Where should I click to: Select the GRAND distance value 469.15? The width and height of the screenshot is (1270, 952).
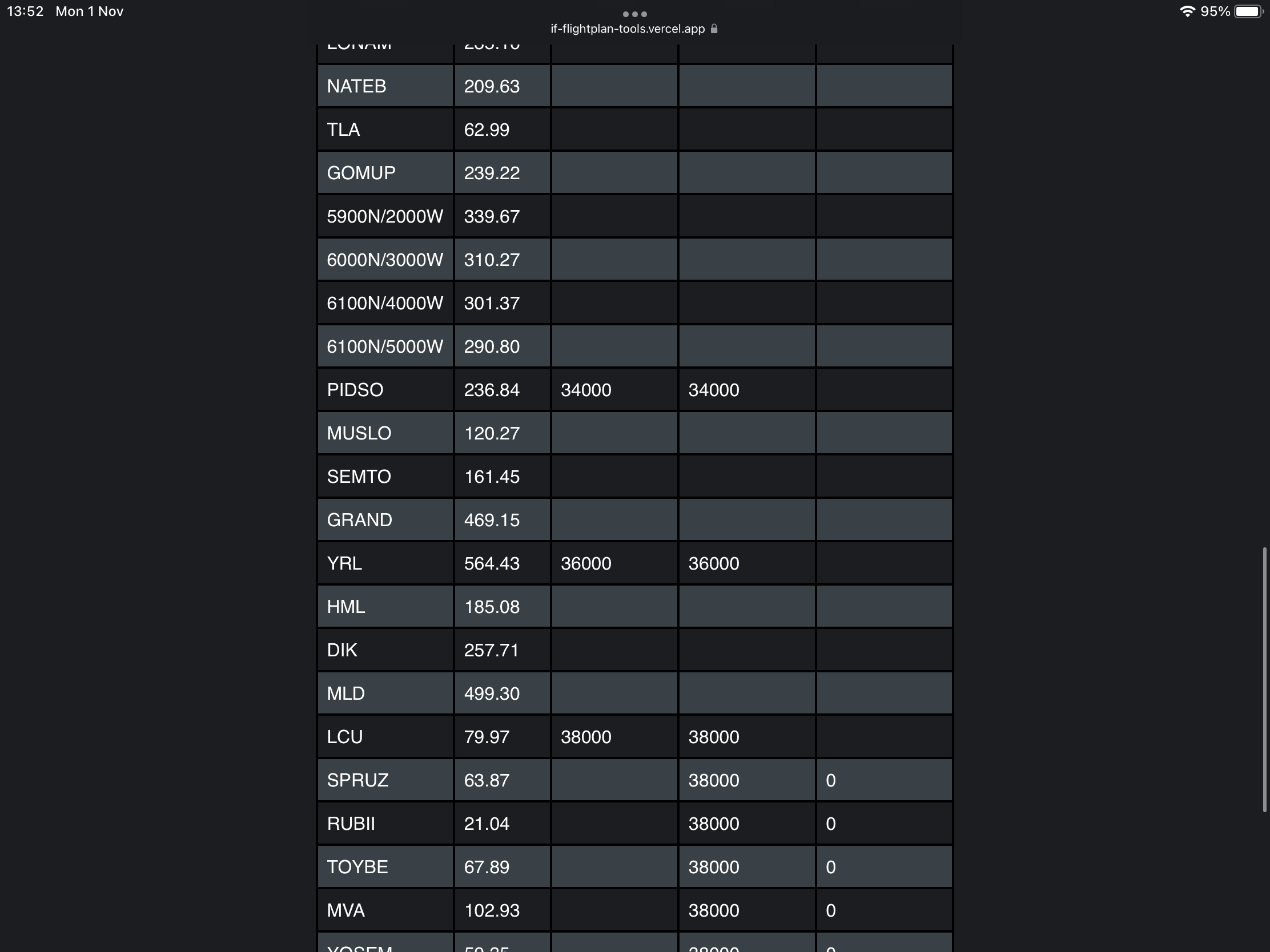[492, 520]
